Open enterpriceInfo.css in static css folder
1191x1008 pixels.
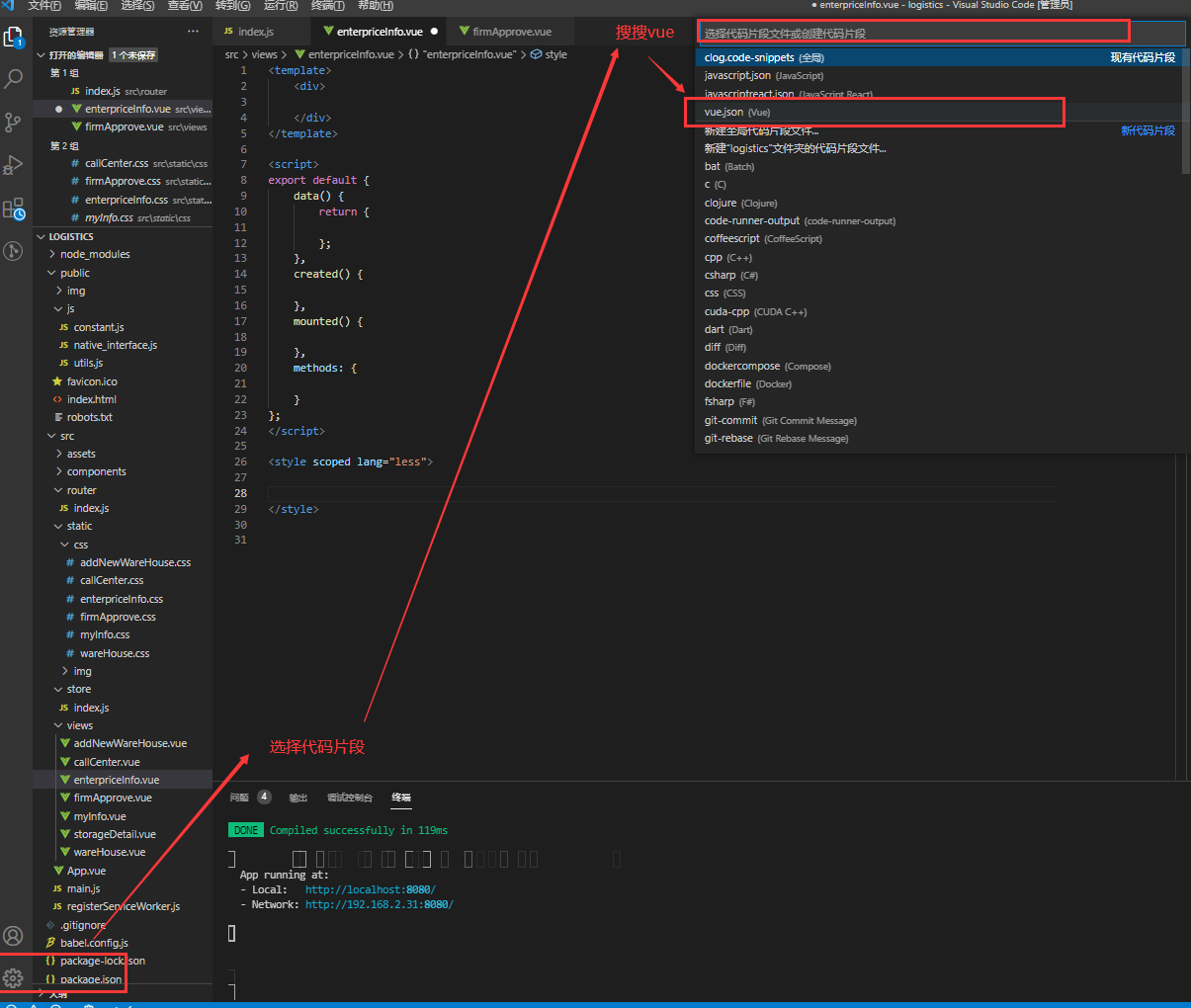(x=121, y=599)
